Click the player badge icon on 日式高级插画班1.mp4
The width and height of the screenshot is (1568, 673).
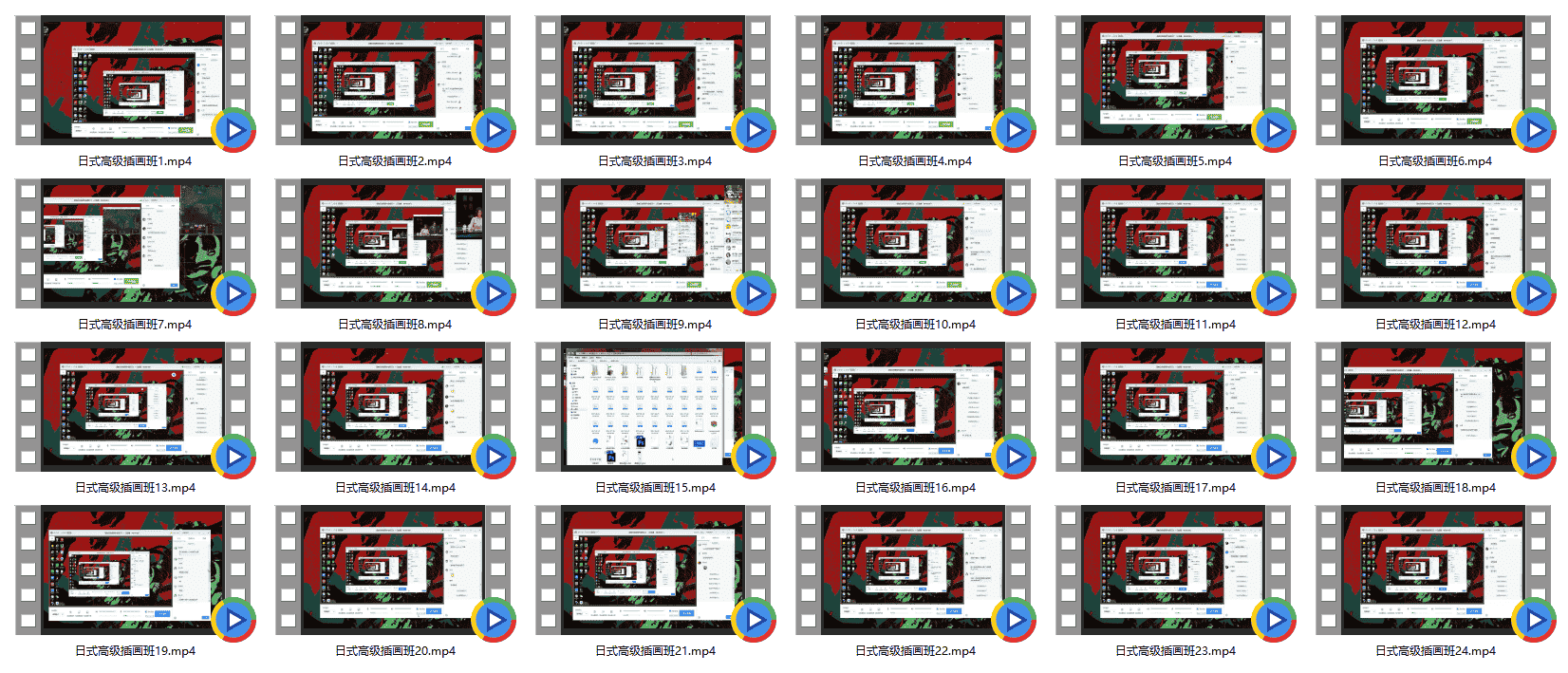(x=233, y=130)
